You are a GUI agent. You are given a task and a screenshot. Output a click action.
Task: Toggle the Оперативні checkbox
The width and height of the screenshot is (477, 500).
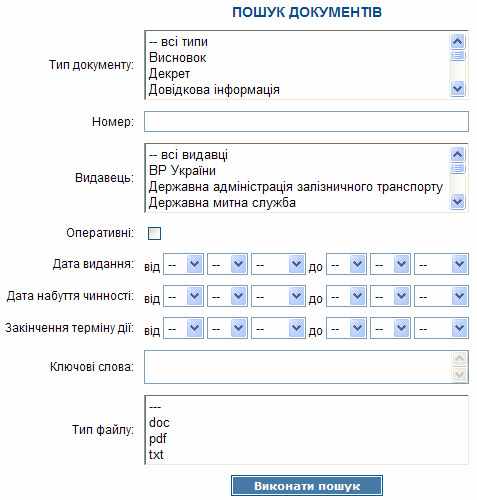154,233
